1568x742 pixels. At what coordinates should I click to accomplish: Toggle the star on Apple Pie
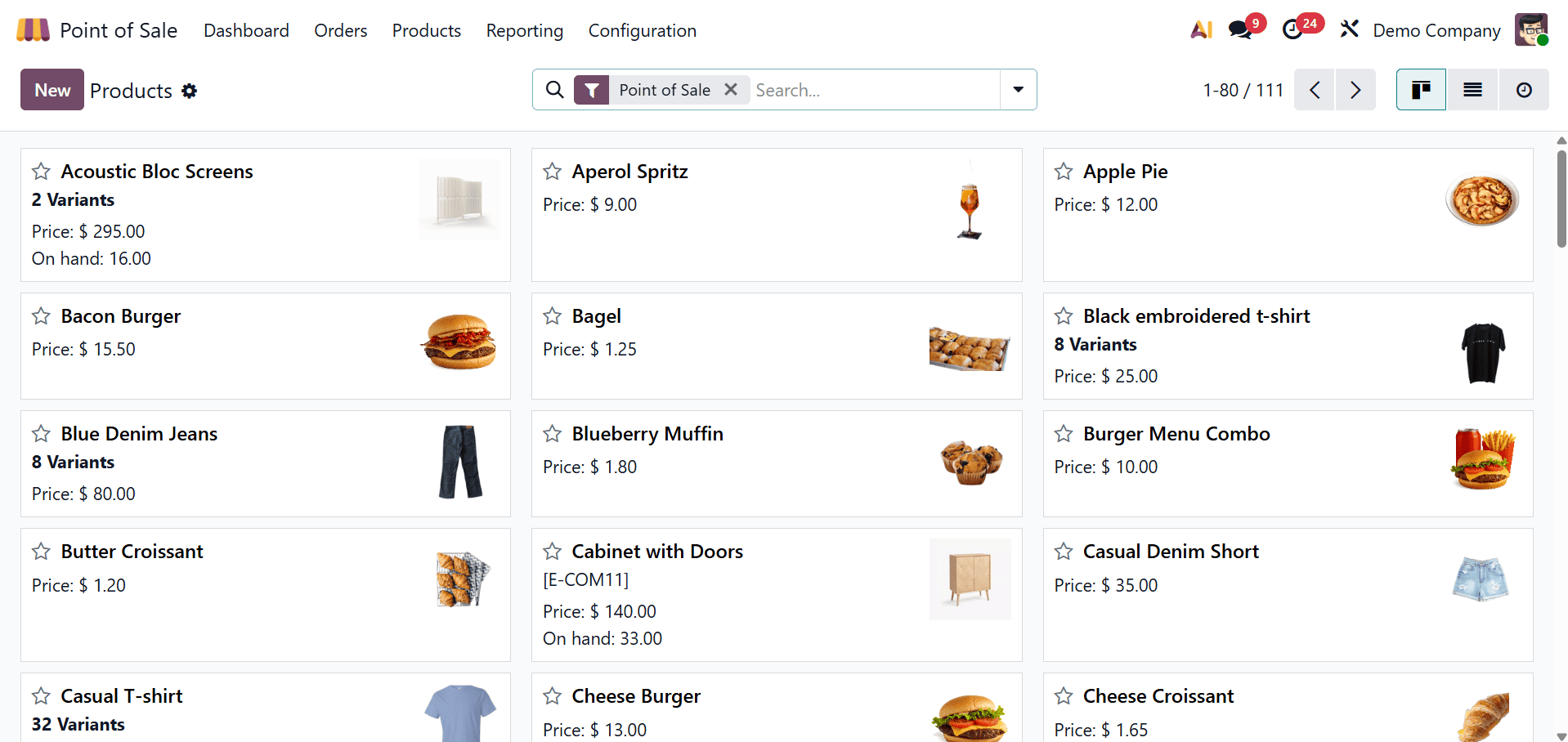tap(1064, 172)
